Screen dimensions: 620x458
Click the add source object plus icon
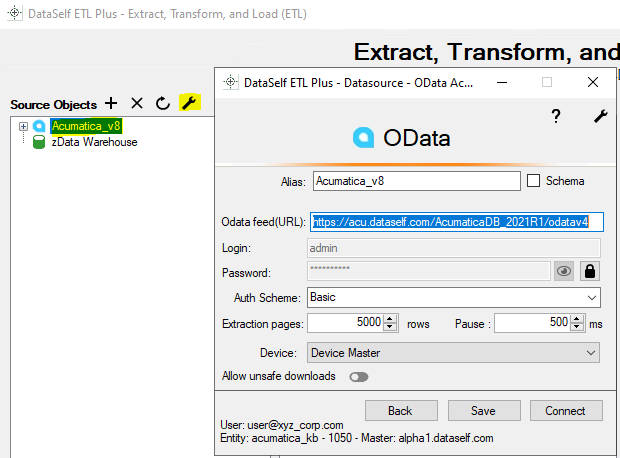tap(111, 104)
